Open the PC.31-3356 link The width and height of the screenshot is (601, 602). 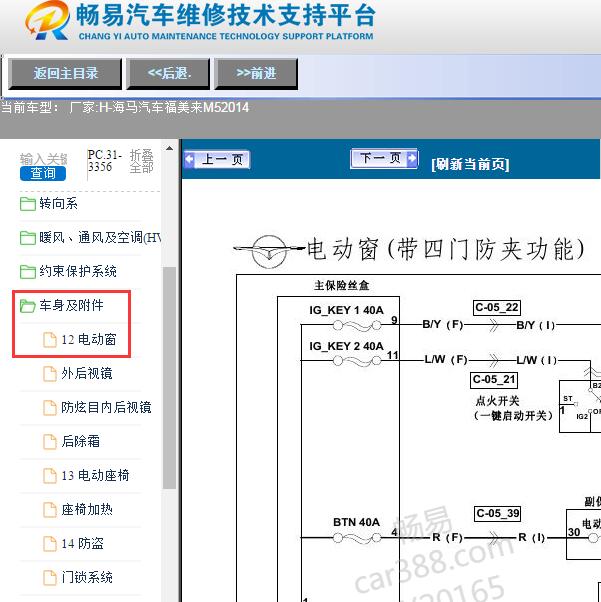pos(104,161)
